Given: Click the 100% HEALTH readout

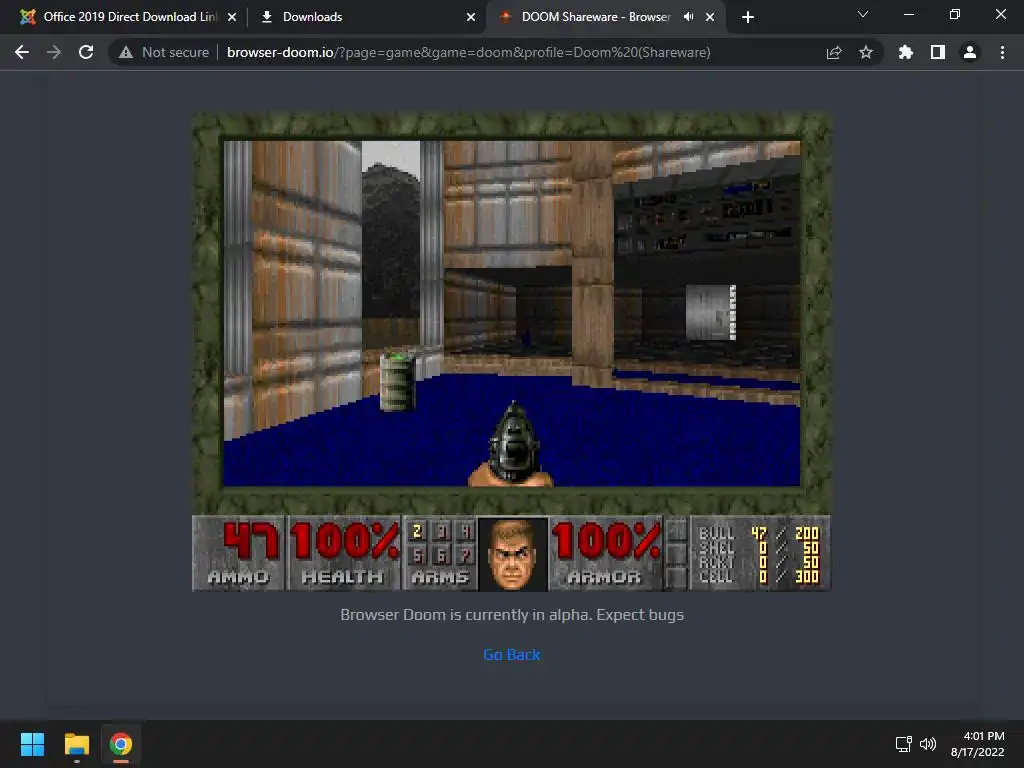Looking at the screenshot, I should 344,553.
